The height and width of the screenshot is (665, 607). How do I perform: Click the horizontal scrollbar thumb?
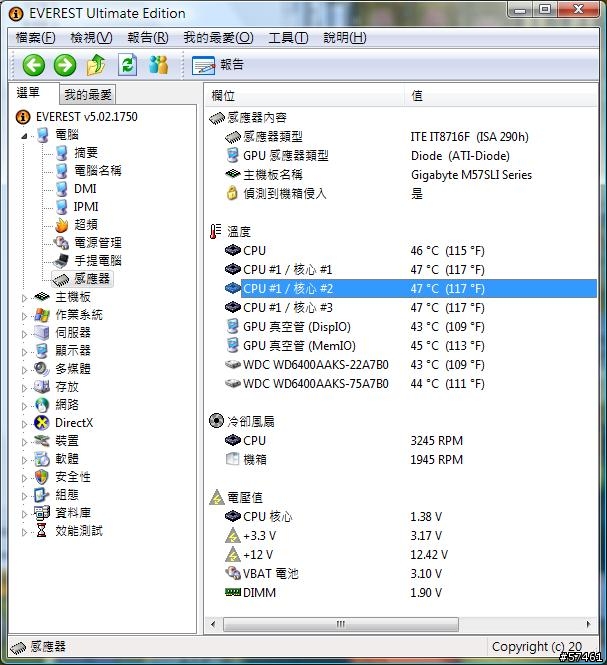[x=341, y=624]
